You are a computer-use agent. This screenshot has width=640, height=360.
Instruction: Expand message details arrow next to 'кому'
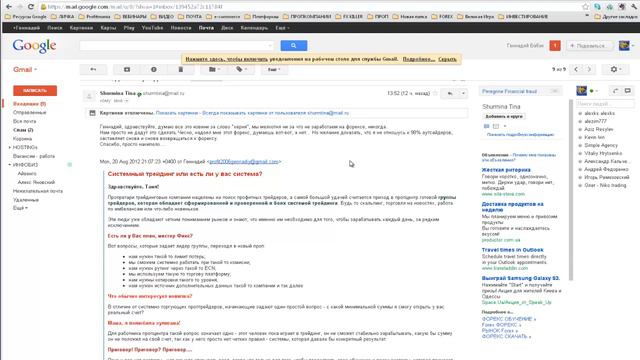point(127,101)
